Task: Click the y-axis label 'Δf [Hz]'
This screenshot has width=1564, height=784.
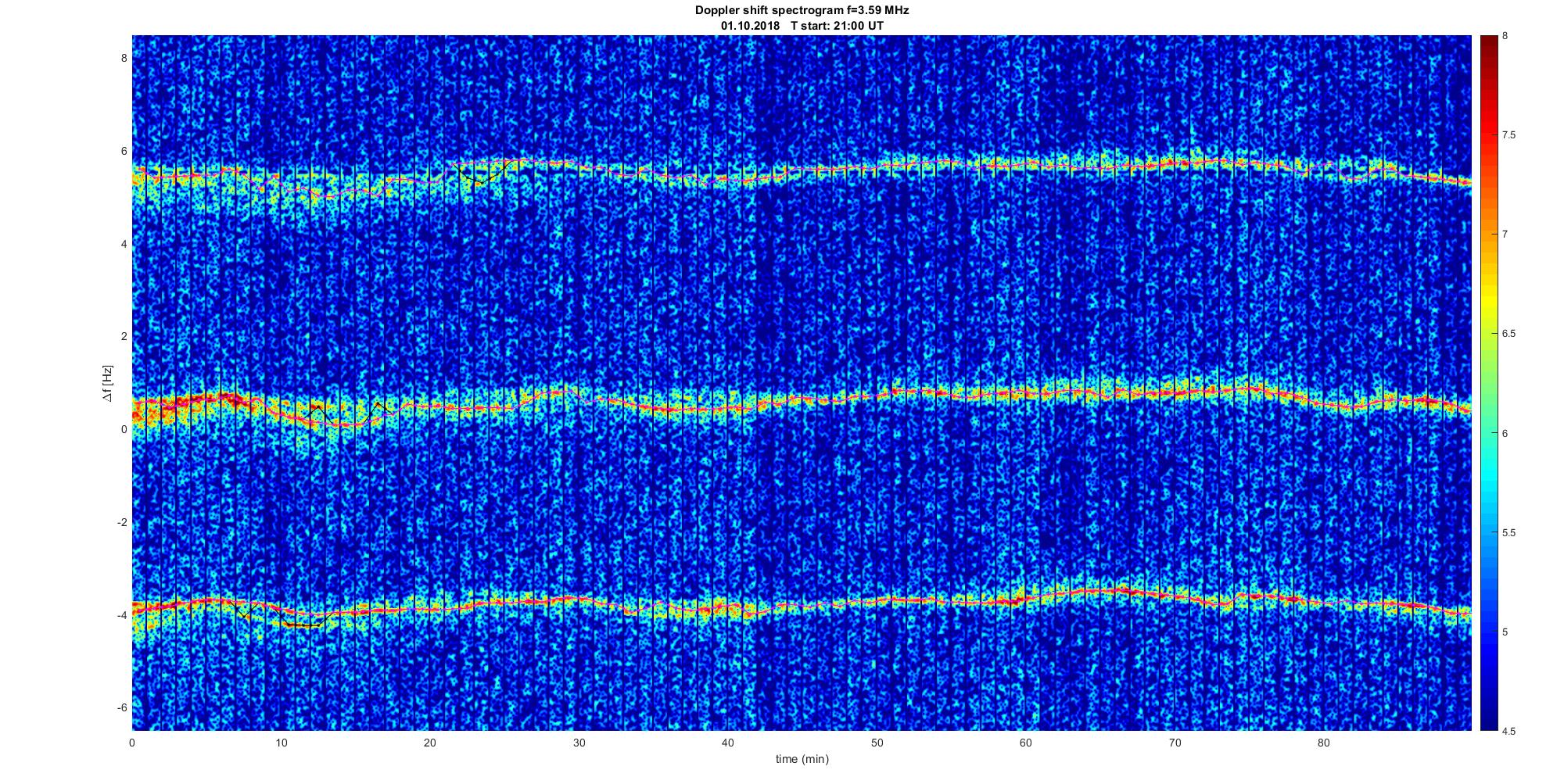Action: coord(107,383)
